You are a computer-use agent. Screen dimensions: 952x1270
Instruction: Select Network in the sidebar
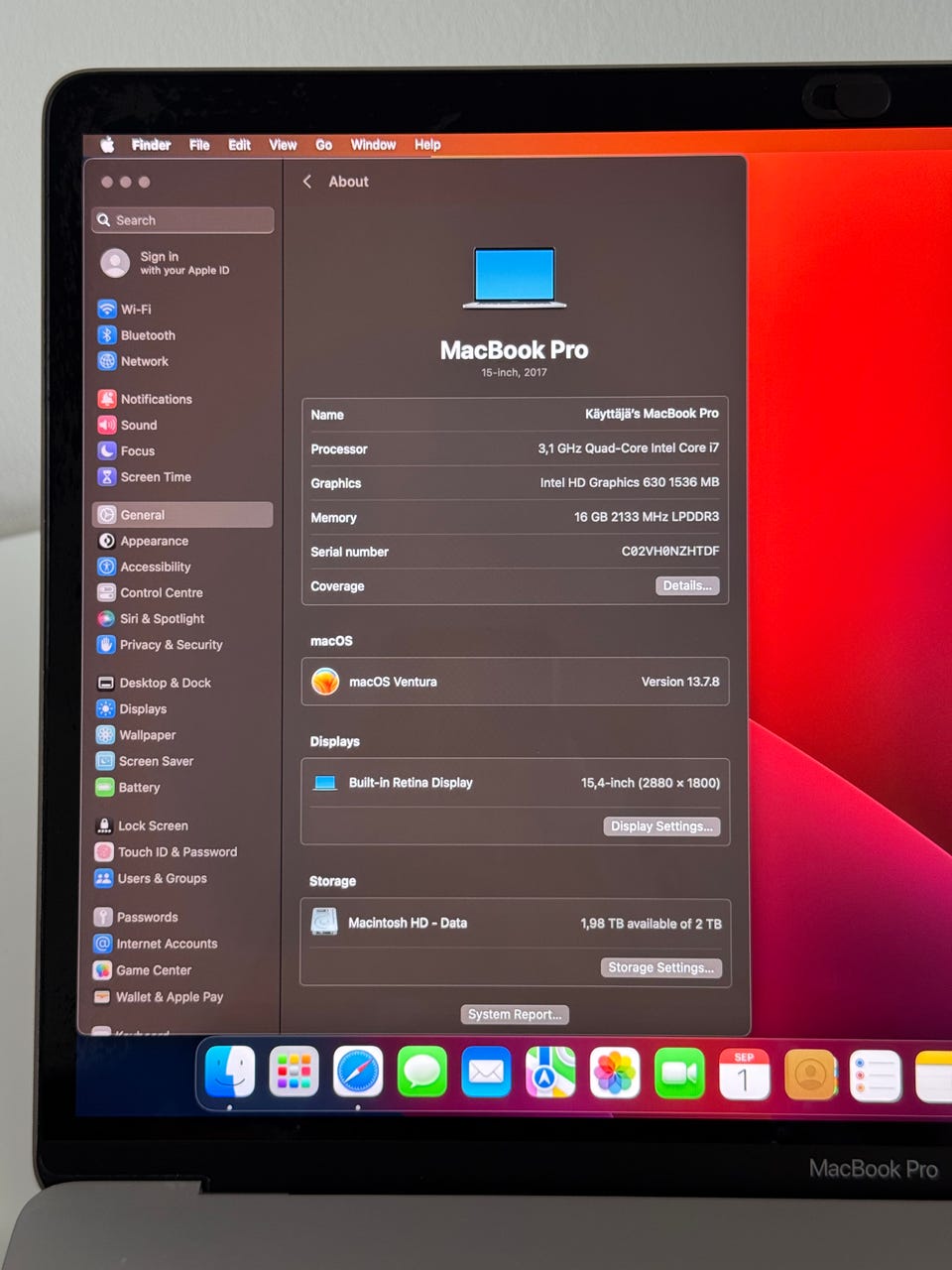134,361
